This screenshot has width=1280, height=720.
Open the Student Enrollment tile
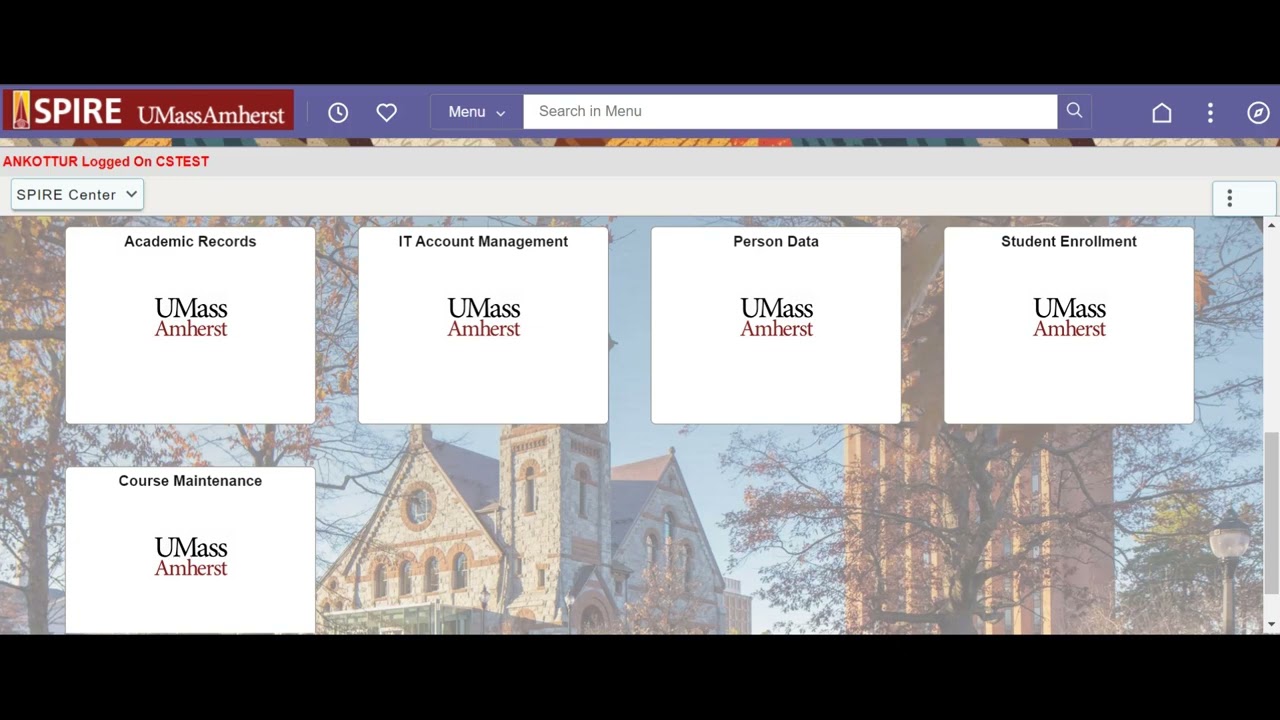pos(1069,325)
